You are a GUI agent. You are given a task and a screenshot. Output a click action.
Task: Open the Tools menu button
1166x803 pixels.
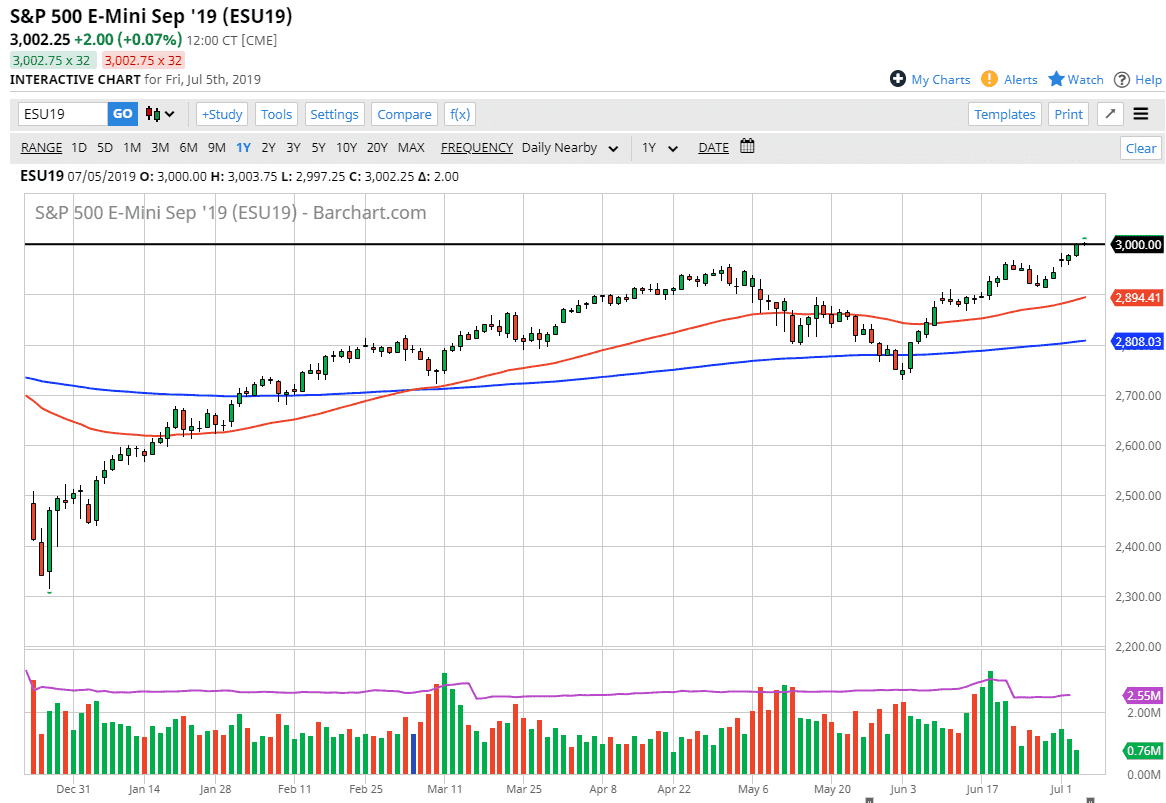(x=276, y=115)
